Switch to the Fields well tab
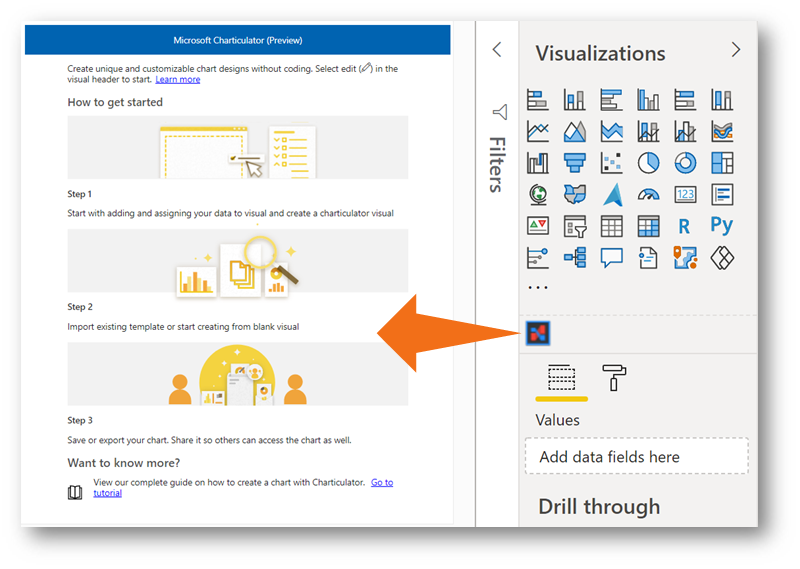Screen dimensions: 800x569 561,378
